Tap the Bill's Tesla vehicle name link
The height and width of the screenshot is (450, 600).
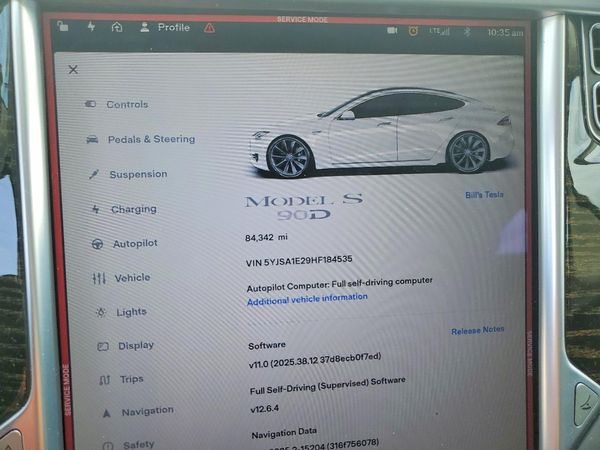(484, 195)
